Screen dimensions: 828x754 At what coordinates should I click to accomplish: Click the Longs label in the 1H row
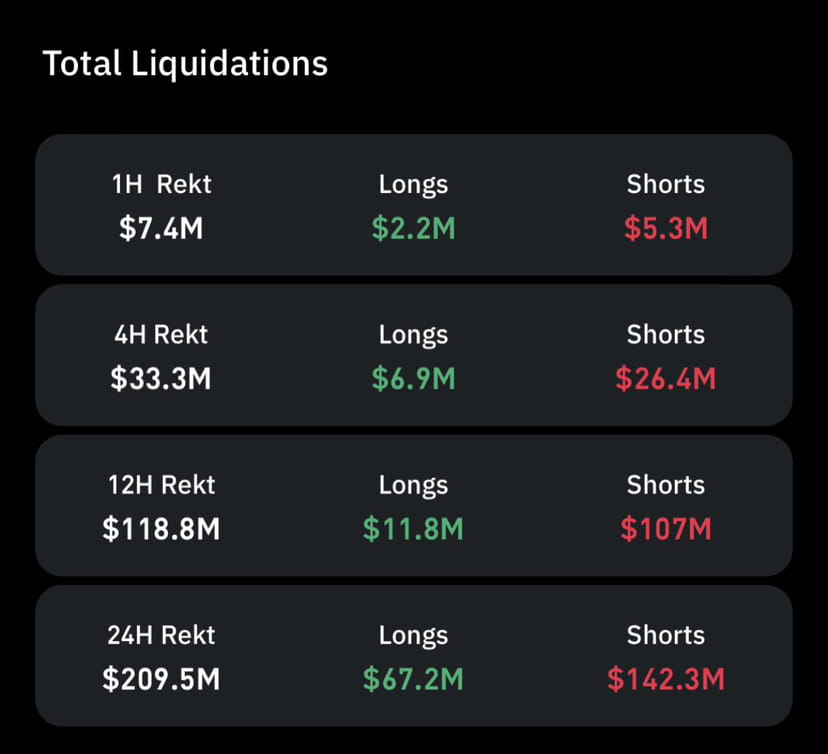click(414, 184)
